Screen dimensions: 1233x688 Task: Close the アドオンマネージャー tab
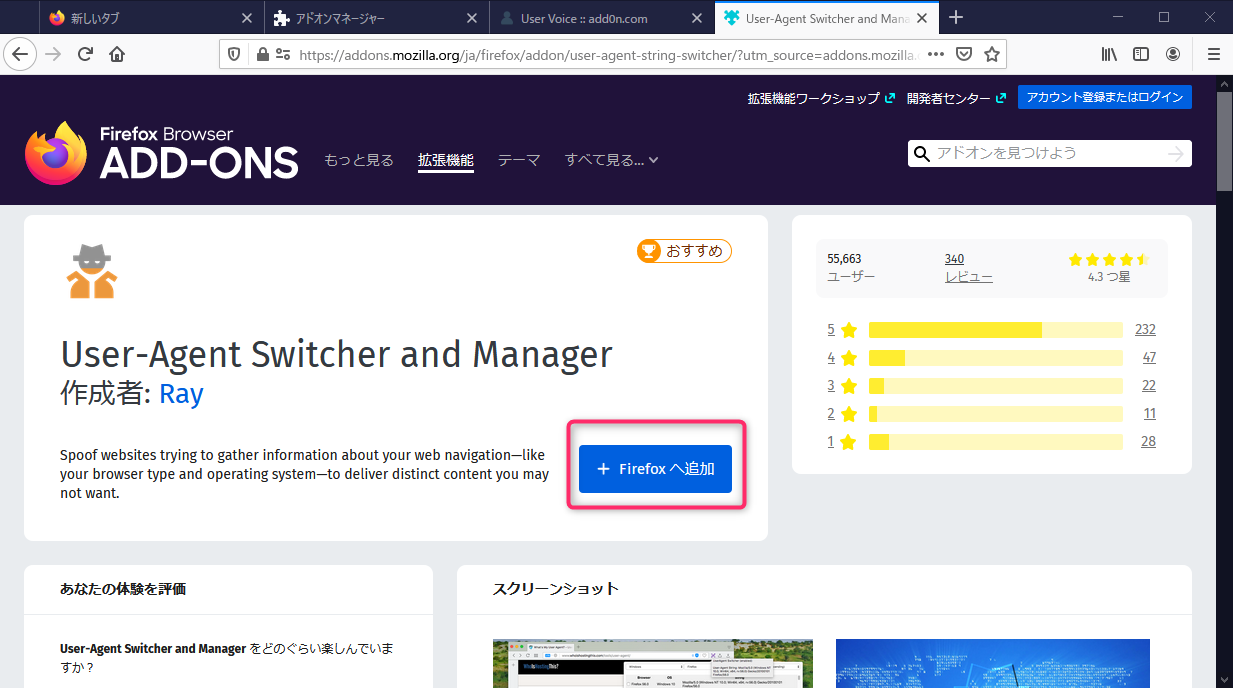point(473,18)
